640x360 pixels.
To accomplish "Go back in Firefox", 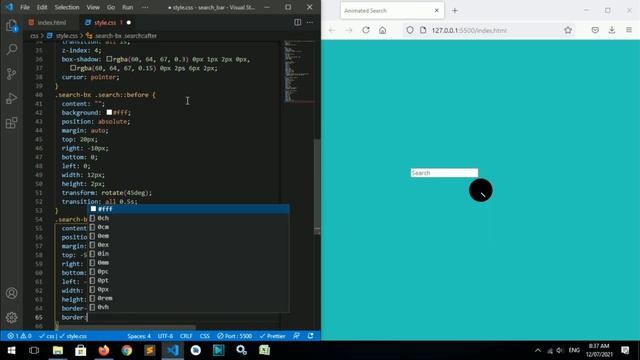I will (332, 30).
